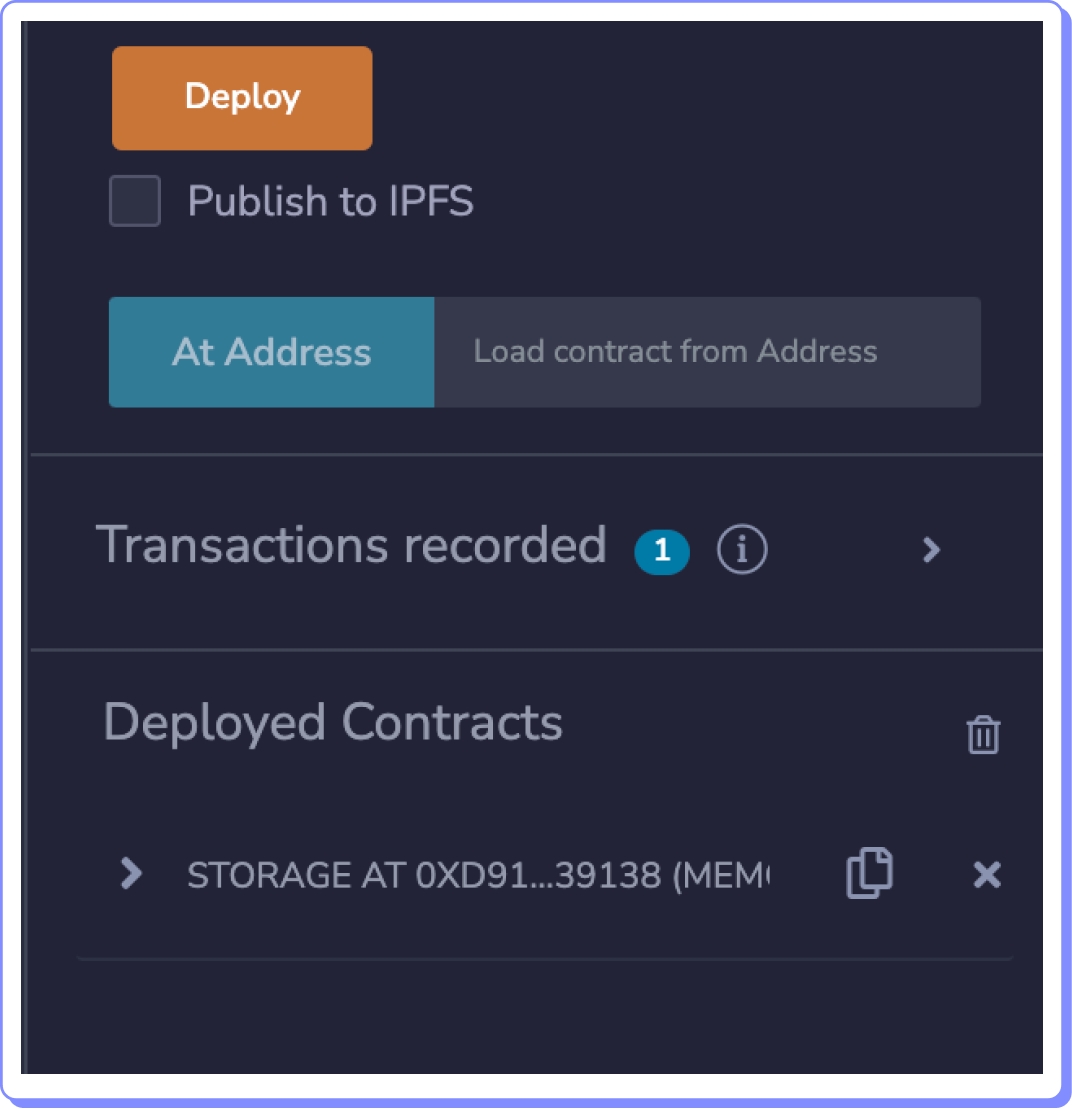Click the blue transactions count badge

click(x=661, y=551)
